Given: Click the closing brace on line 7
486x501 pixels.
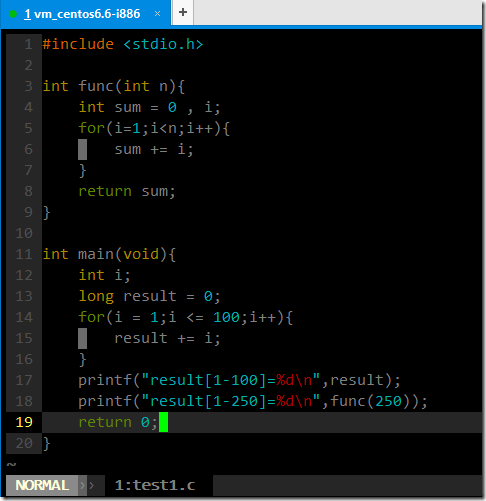Looking at the screenshot, I should pyautogui.click(x=83, y=171).
